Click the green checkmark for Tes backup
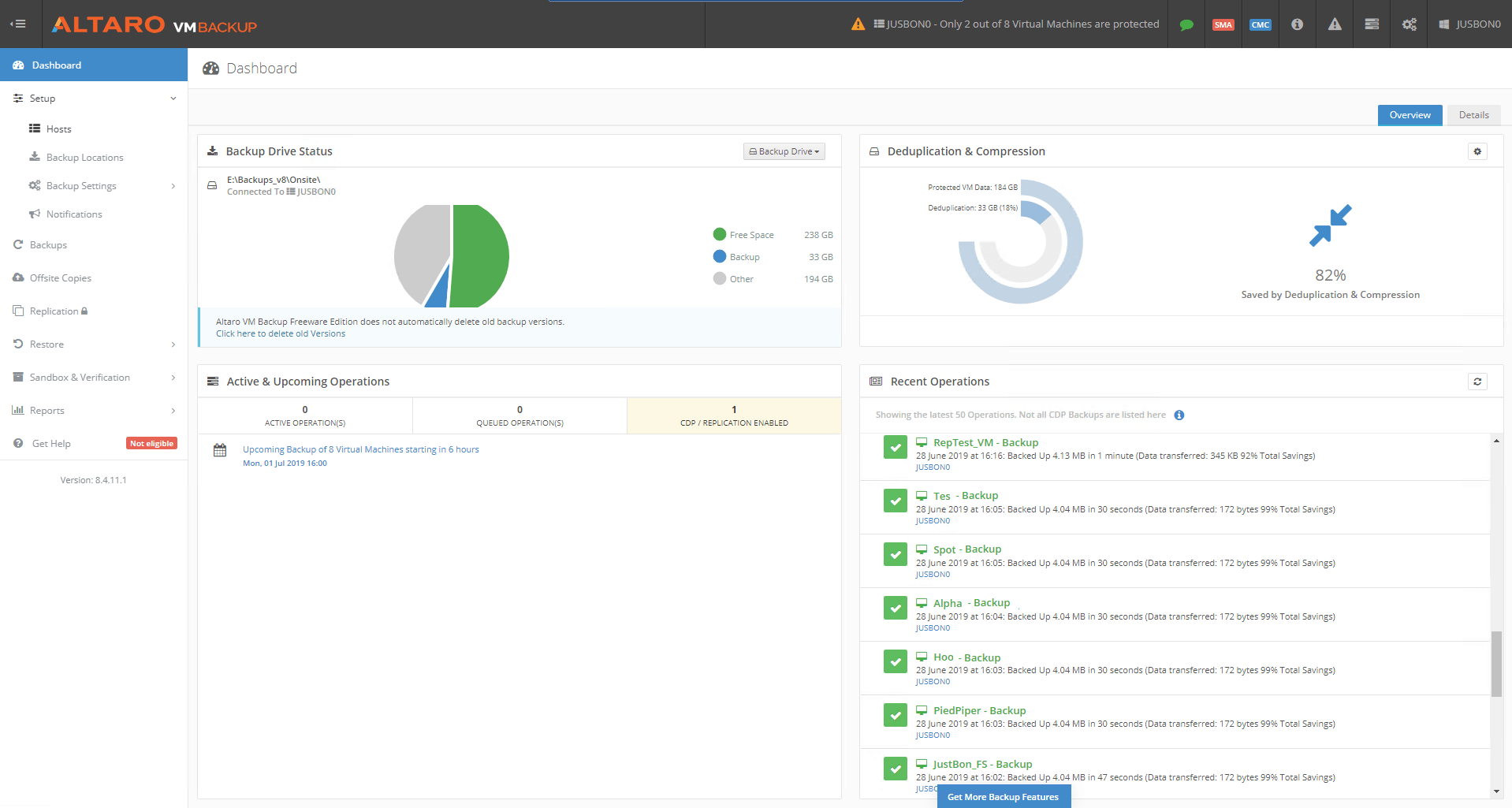 click(895, 501)
